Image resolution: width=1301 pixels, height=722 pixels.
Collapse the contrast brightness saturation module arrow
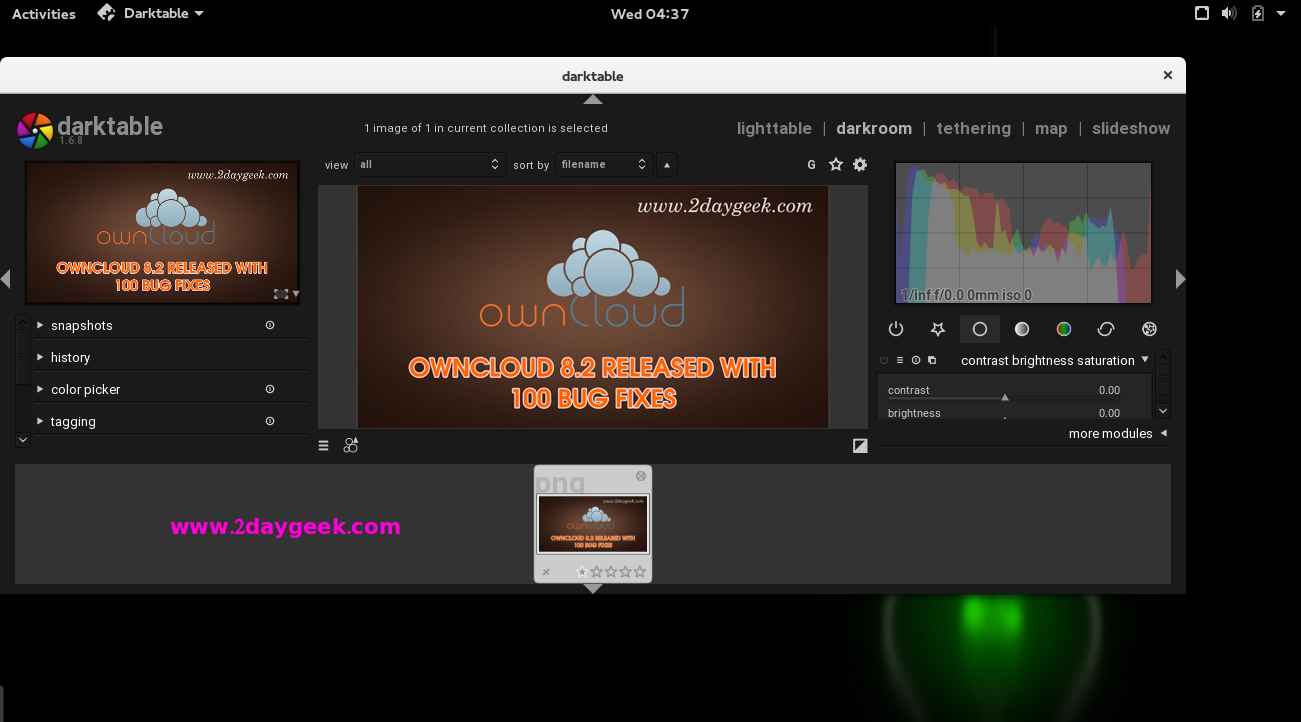1145,359
